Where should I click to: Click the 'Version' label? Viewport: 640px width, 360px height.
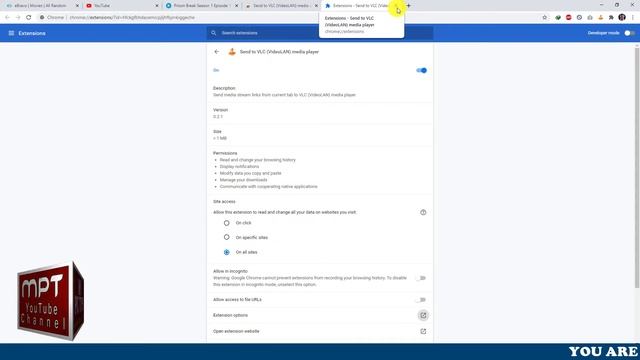pyautogui.click(x=220, y=110)
